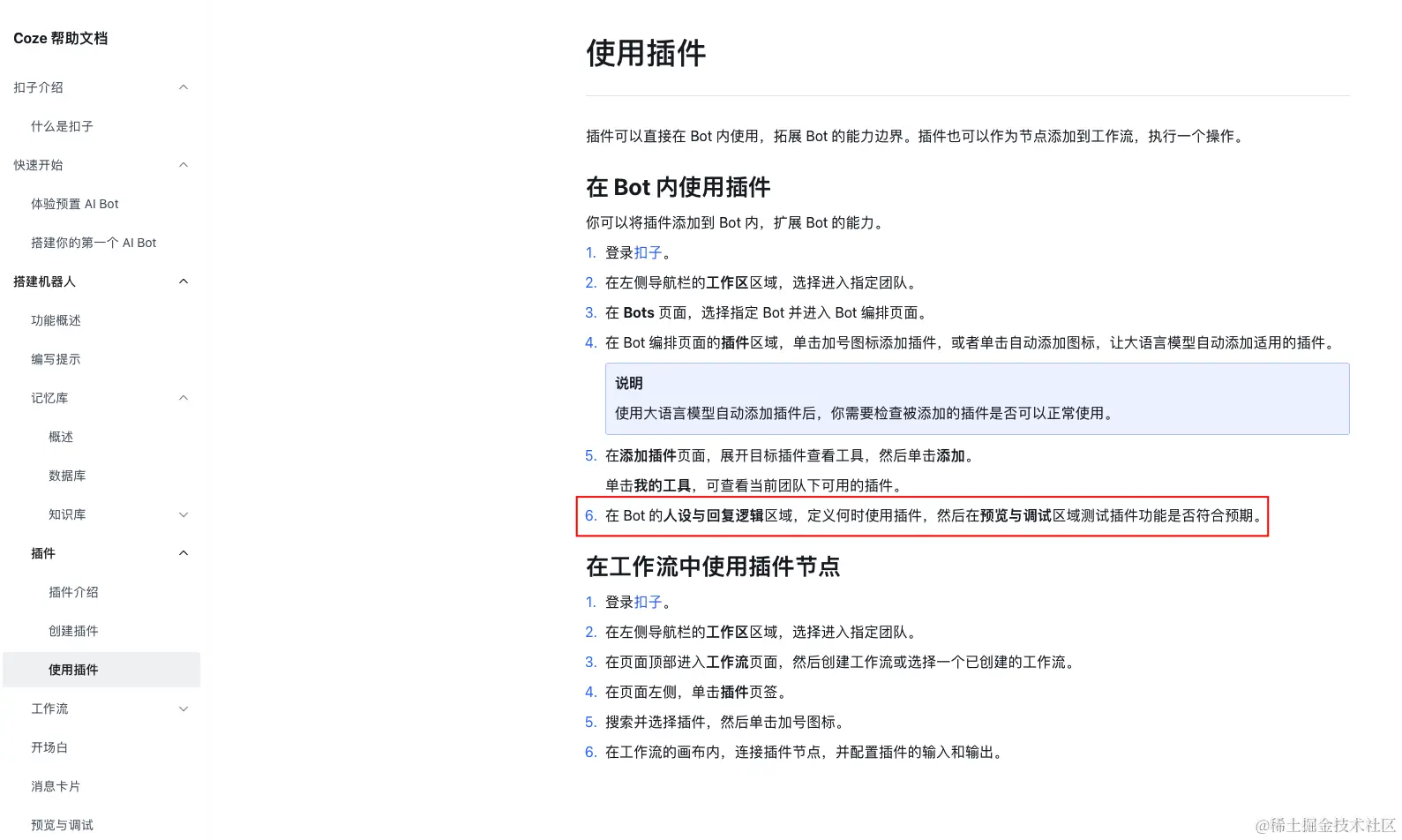The width and height of the screenshot is (1402, 840).
Task: Click workflow step 6 text 在工作流的画布内
Action: (663, 752)
